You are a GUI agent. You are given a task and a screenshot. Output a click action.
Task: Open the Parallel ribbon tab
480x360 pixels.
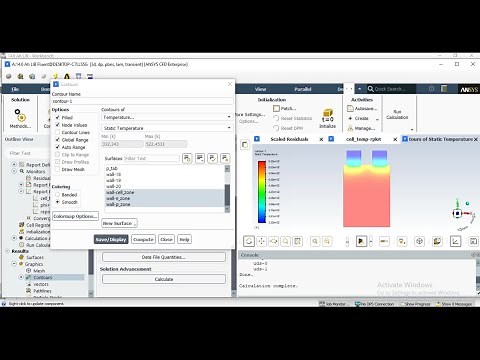pyautogui.click(x=303, y=89)
